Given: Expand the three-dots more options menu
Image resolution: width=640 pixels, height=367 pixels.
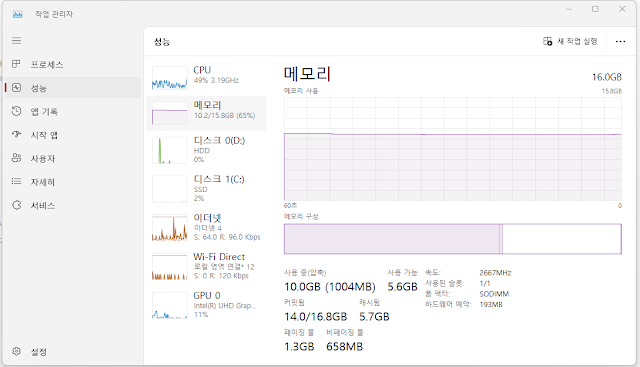Looking at the screenshot, I should [x=620, y=41].
